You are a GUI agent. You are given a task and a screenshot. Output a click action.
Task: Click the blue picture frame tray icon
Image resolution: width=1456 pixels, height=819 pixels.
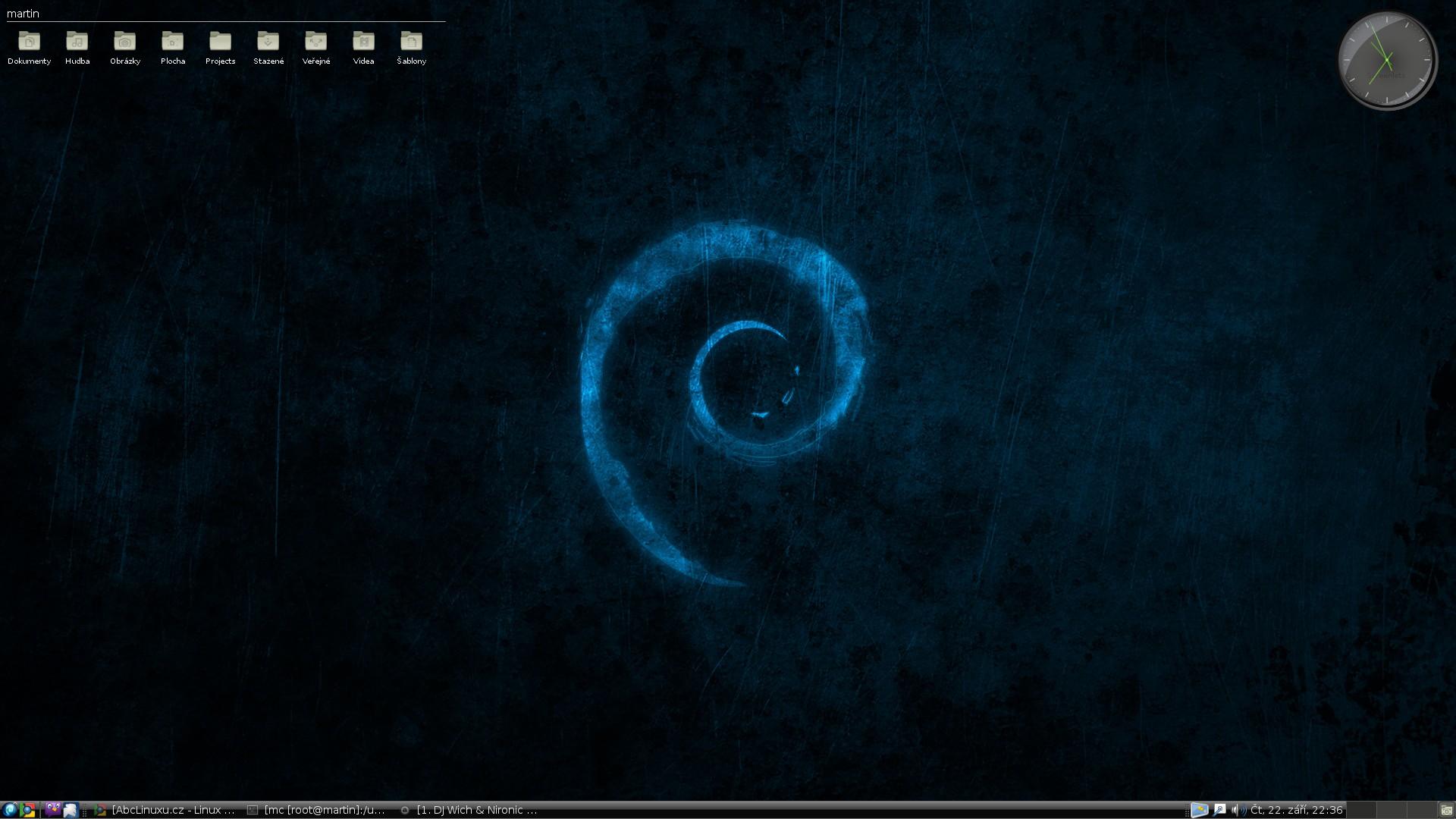pos(1199,810)
